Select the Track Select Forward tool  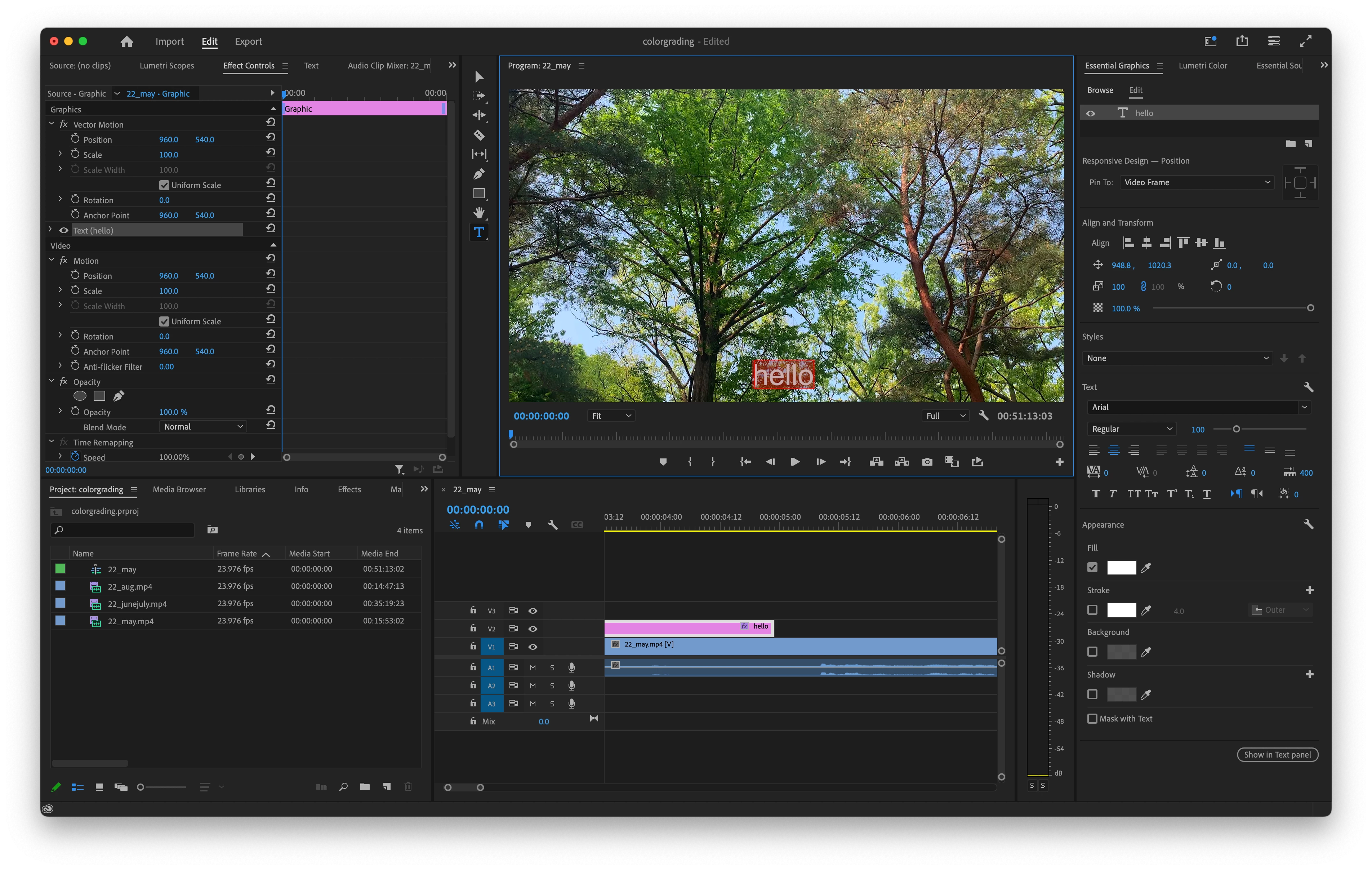click(x=478, y=96)
